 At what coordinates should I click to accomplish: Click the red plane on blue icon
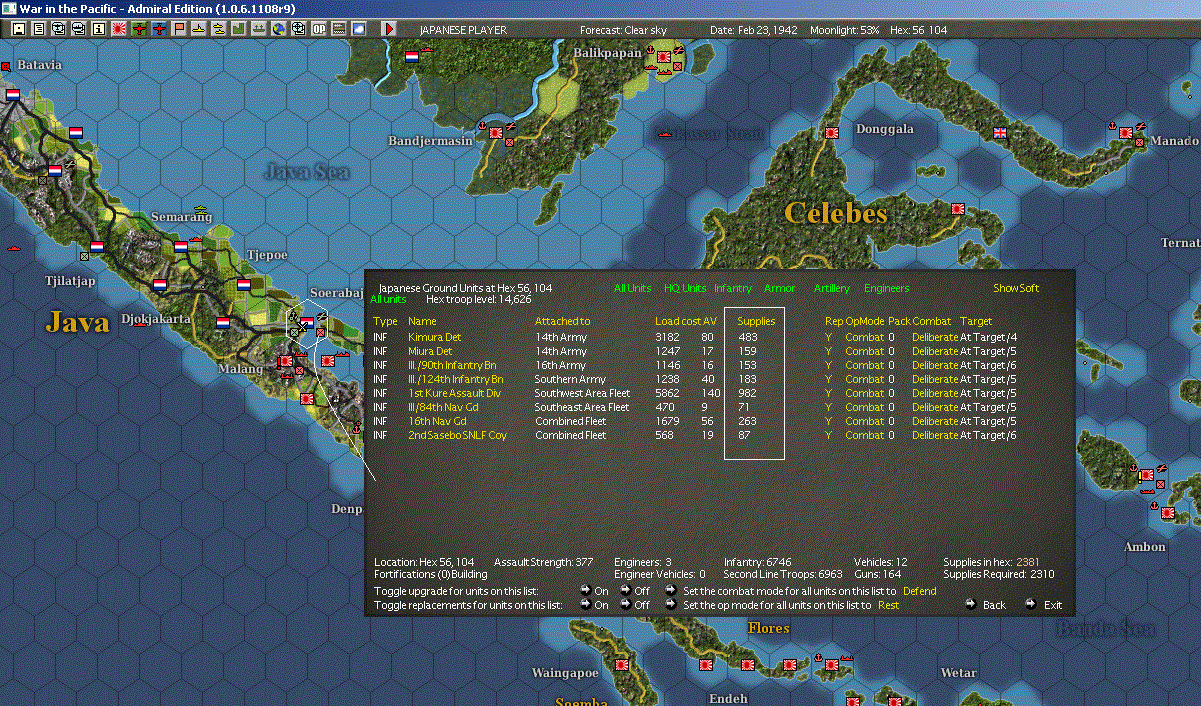(x=160, y=29)
